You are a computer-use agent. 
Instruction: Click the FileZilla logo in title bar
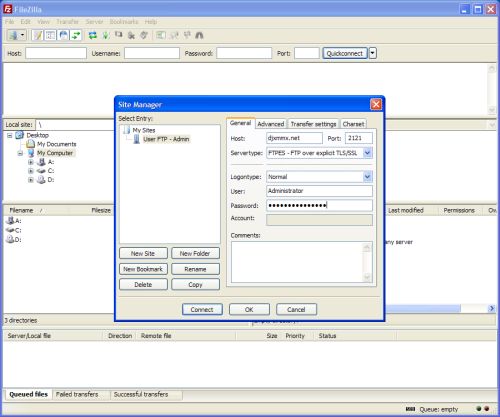(x=8, y=9)
